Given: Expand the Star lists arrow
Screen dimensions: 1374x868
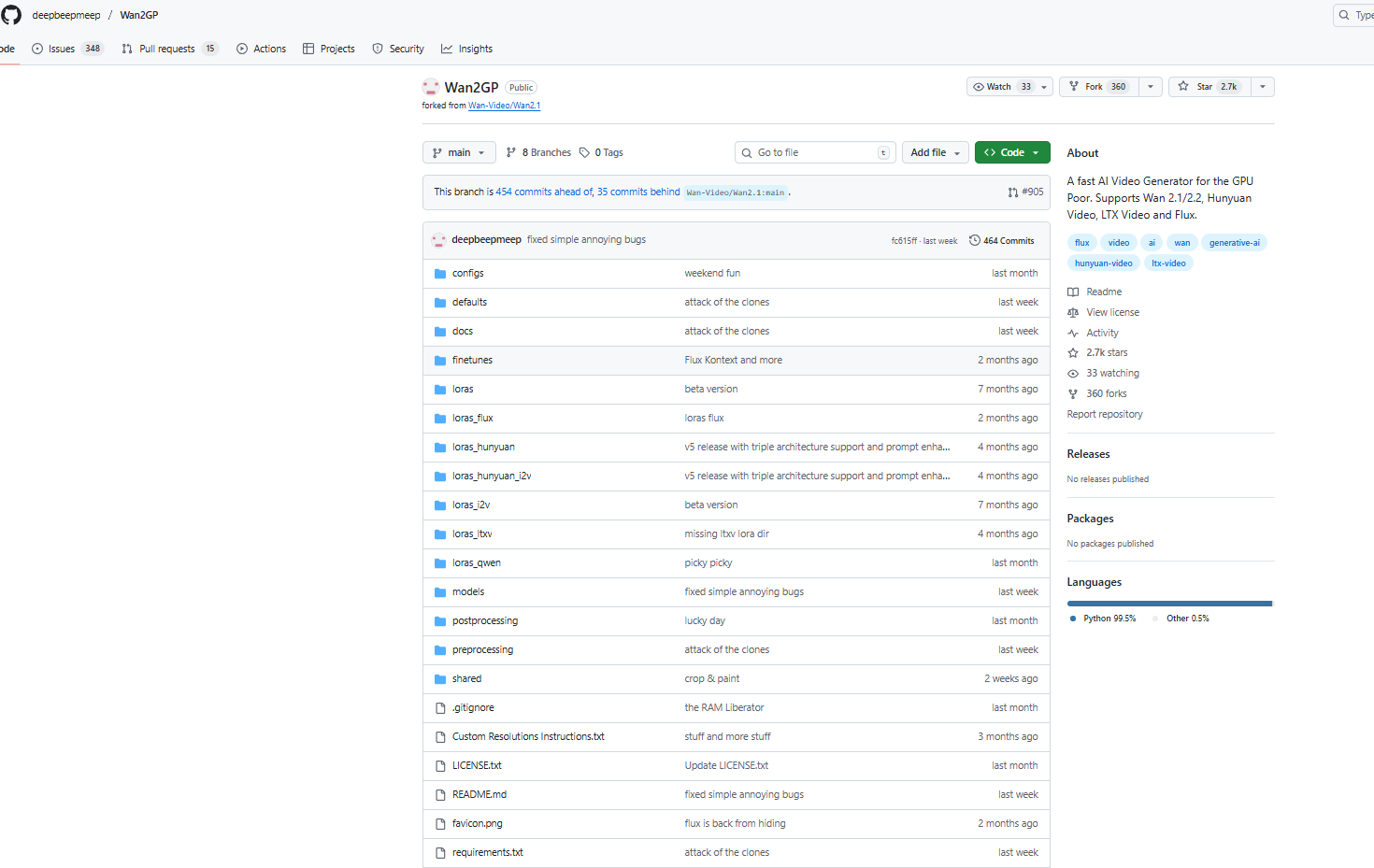Looking at the screenshot, I should point(1263,87).
